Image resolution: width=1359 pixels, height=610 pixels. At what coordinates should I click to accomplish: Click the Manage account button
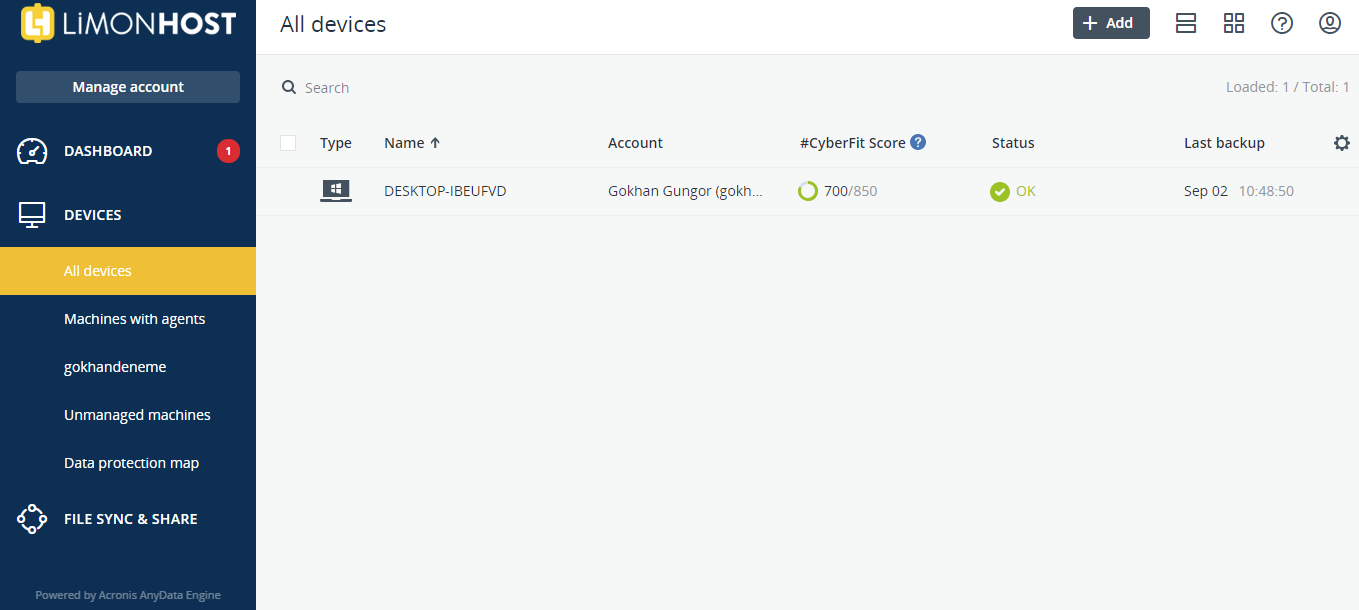(128, 87)
